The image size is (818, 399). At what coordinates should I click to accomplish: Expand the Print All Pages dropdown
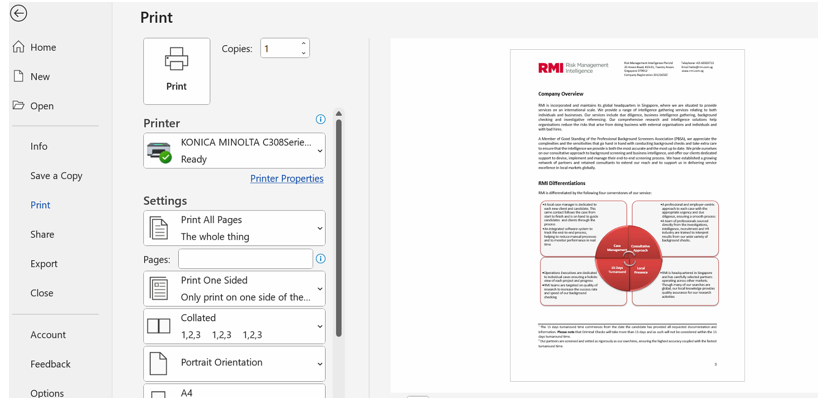coord(234,228)
